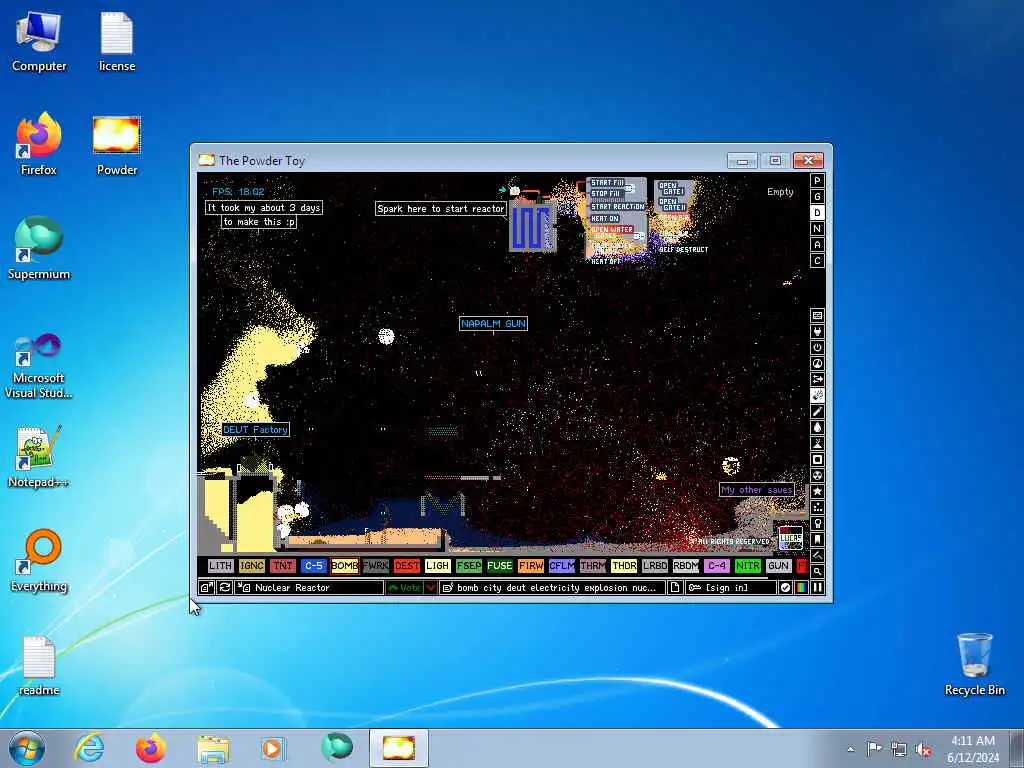The width and height of the screenshot is (1024, 768).
Task: Open the Force elements category with the arrows icon
Action: (817, 379)
